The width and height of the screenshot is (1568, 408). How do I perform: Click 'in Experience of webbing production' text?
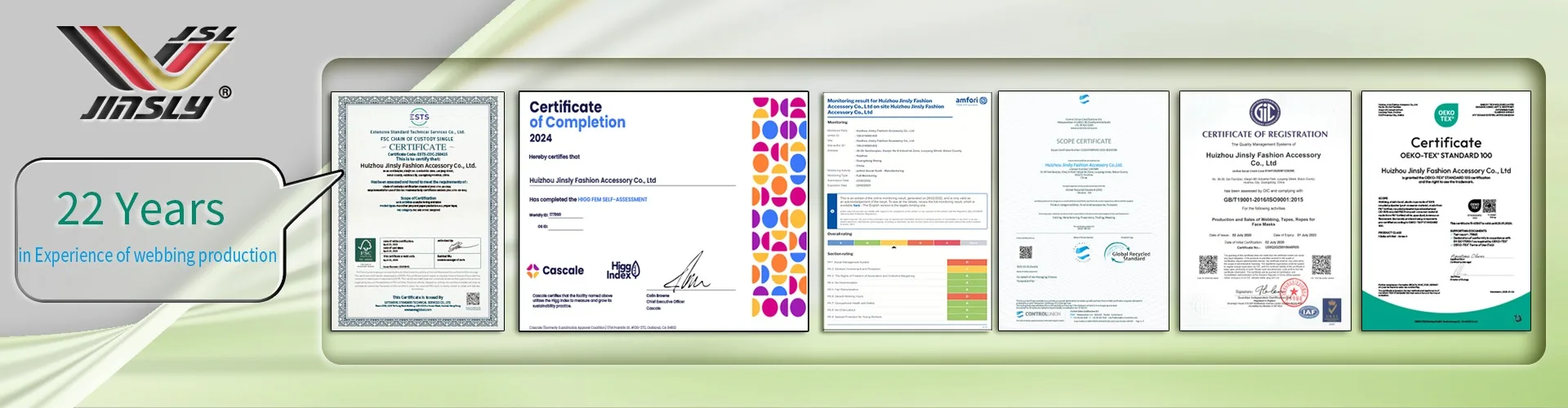[x=148, y=255]
